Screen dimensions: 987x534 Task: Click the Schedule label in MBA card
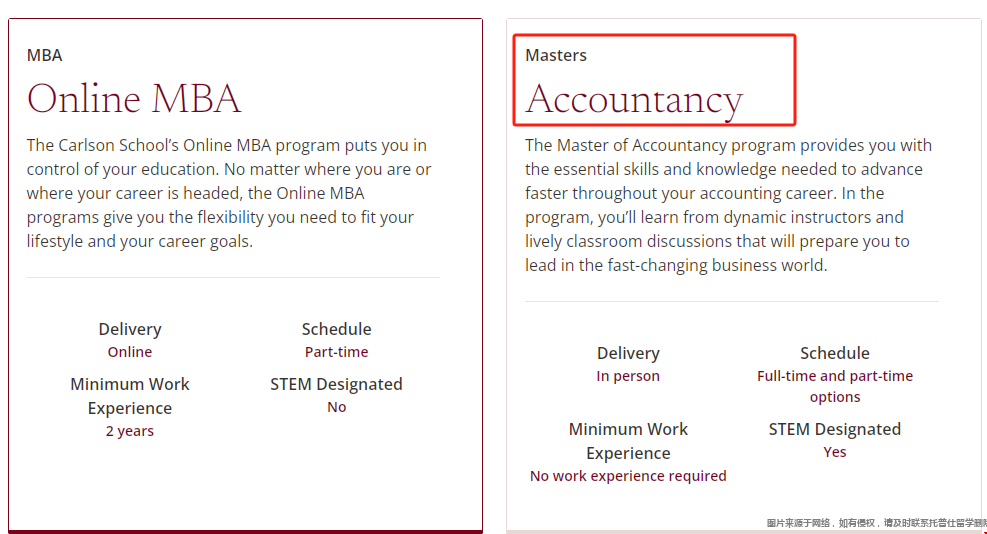coord(336,329)
